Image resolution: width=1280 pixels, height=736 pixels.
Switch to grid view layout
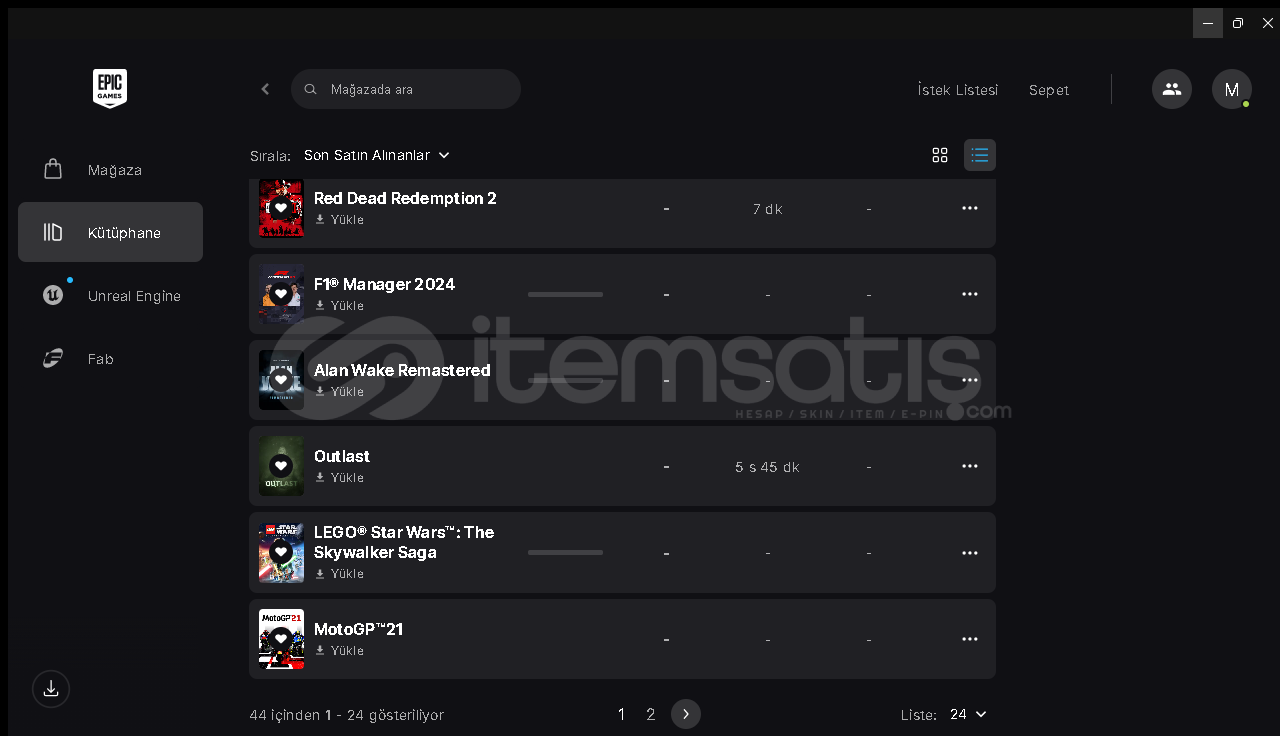(940, 155)
